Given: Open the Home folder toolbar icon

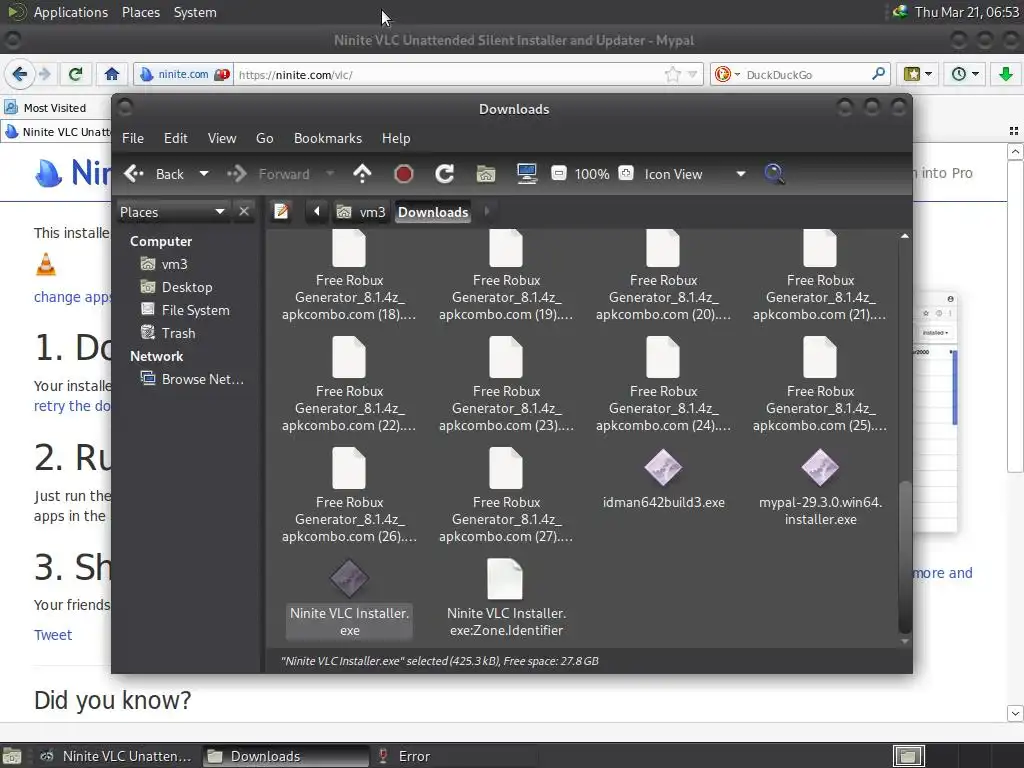Looking at the screenshot, I should pyautogui.click(x=485, y=174).
